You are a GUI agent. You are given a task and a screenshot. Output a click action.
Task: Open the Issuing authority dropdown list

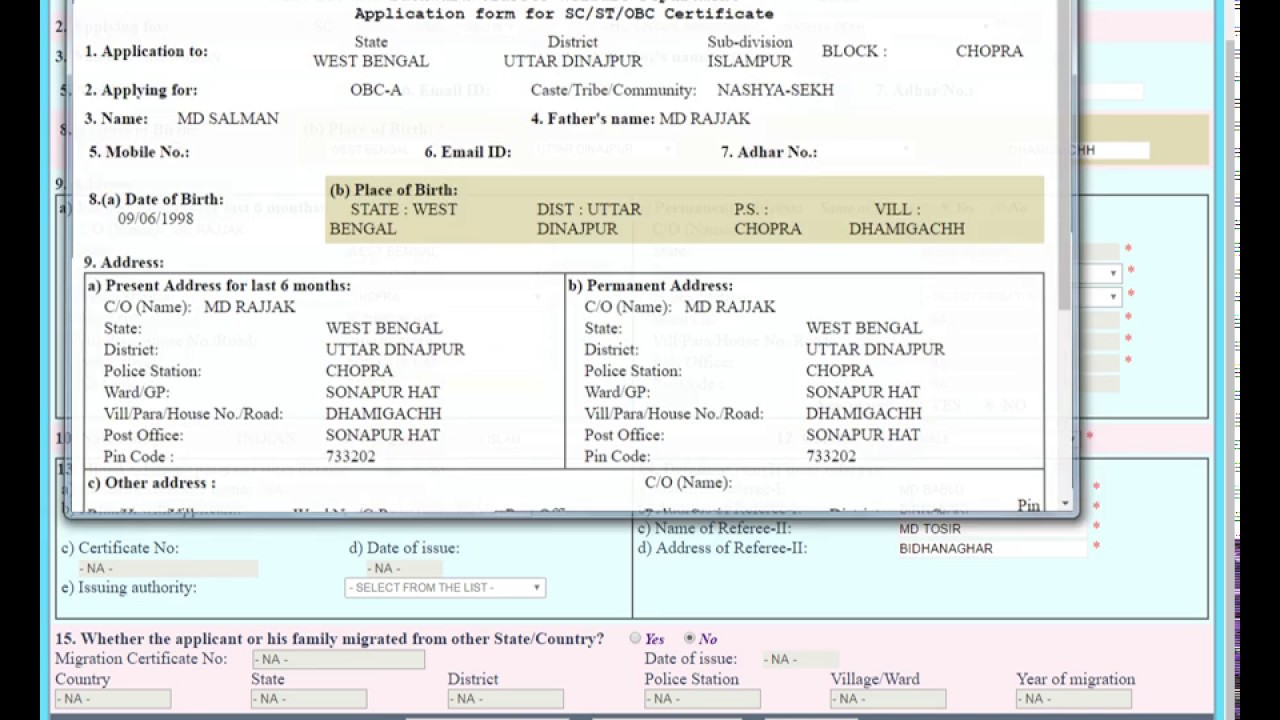point(445,587)
